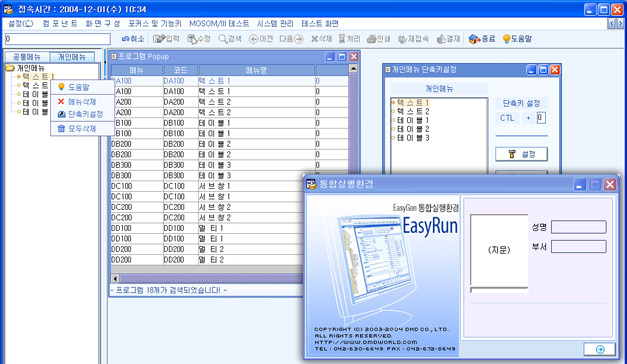Click the 개인메뉴 header label in shortcut window
The width and height of the screenshot is (627, 364).
tap(439, 88)
